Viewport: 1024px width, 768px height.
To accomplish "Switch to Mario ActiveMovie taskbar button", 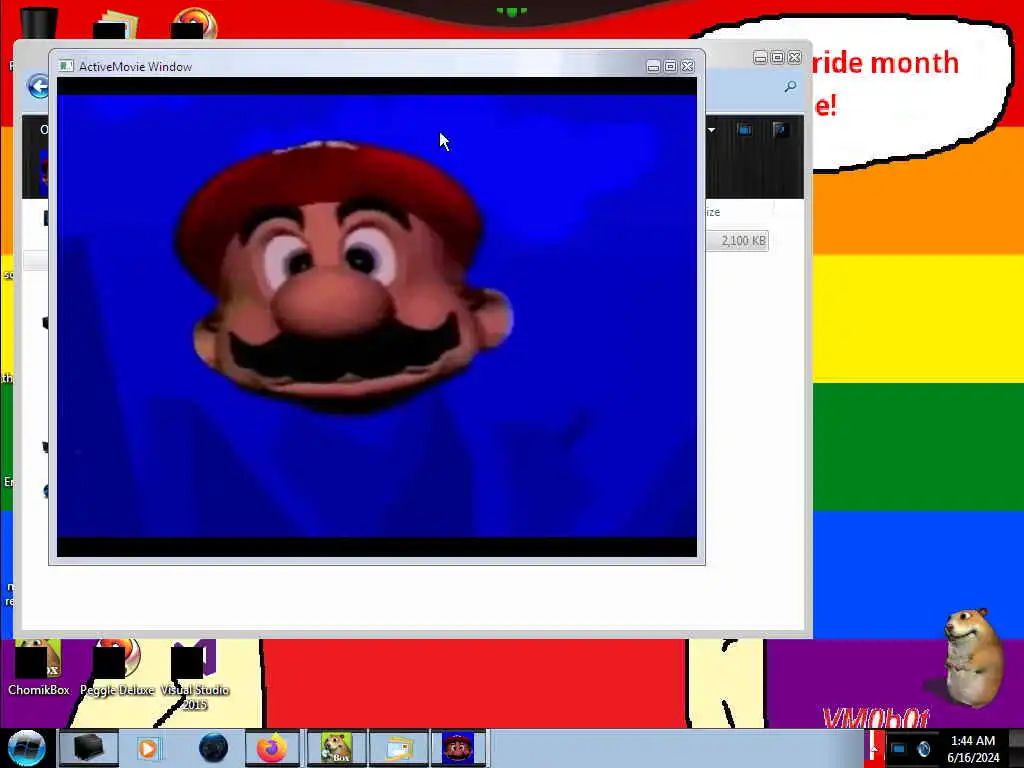I will point(458,748).
